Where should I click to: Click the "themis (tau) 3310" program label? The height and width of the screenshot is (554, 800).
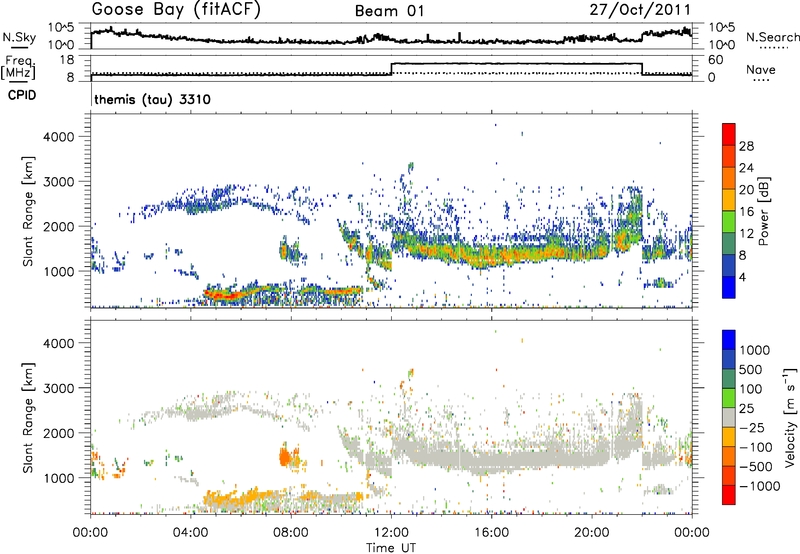(153, 99)
